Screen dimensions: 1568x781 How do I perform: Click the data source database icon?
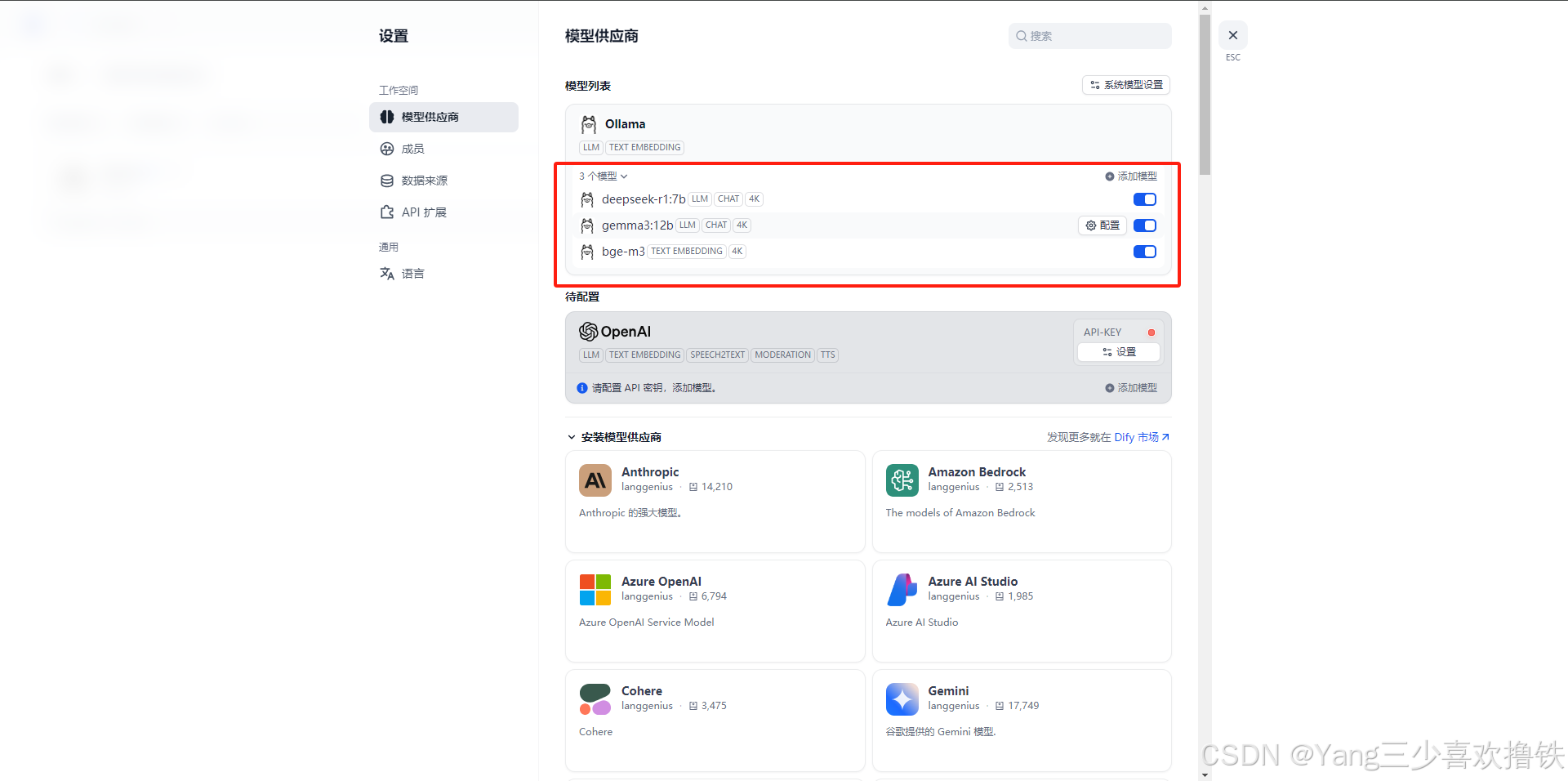[387, 181]
